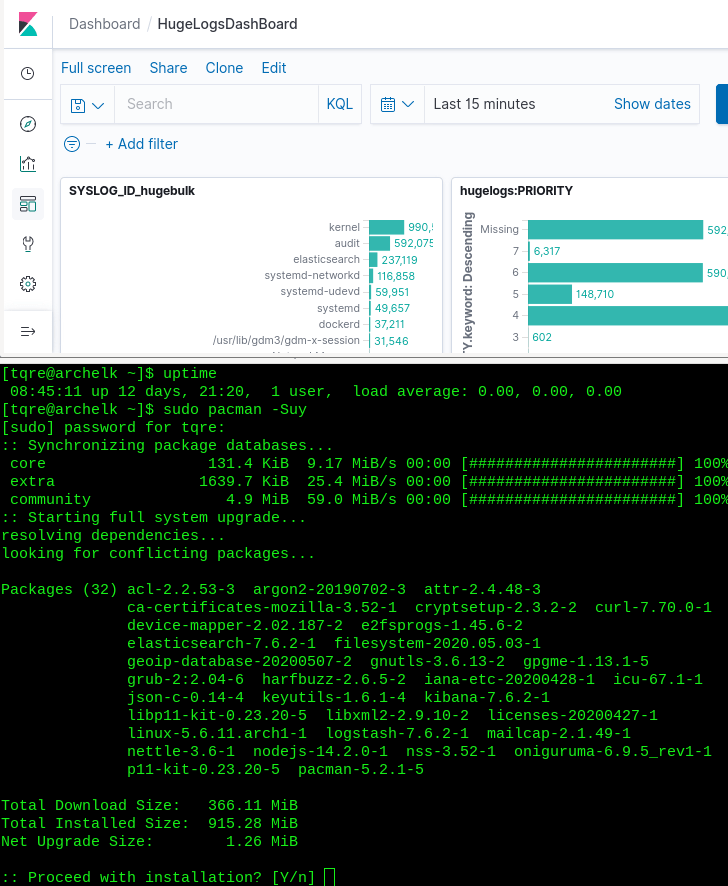Viewport: 728px width, 886px height.
Task: Open Dev Tools wrench icon
Action: [28, 244]
